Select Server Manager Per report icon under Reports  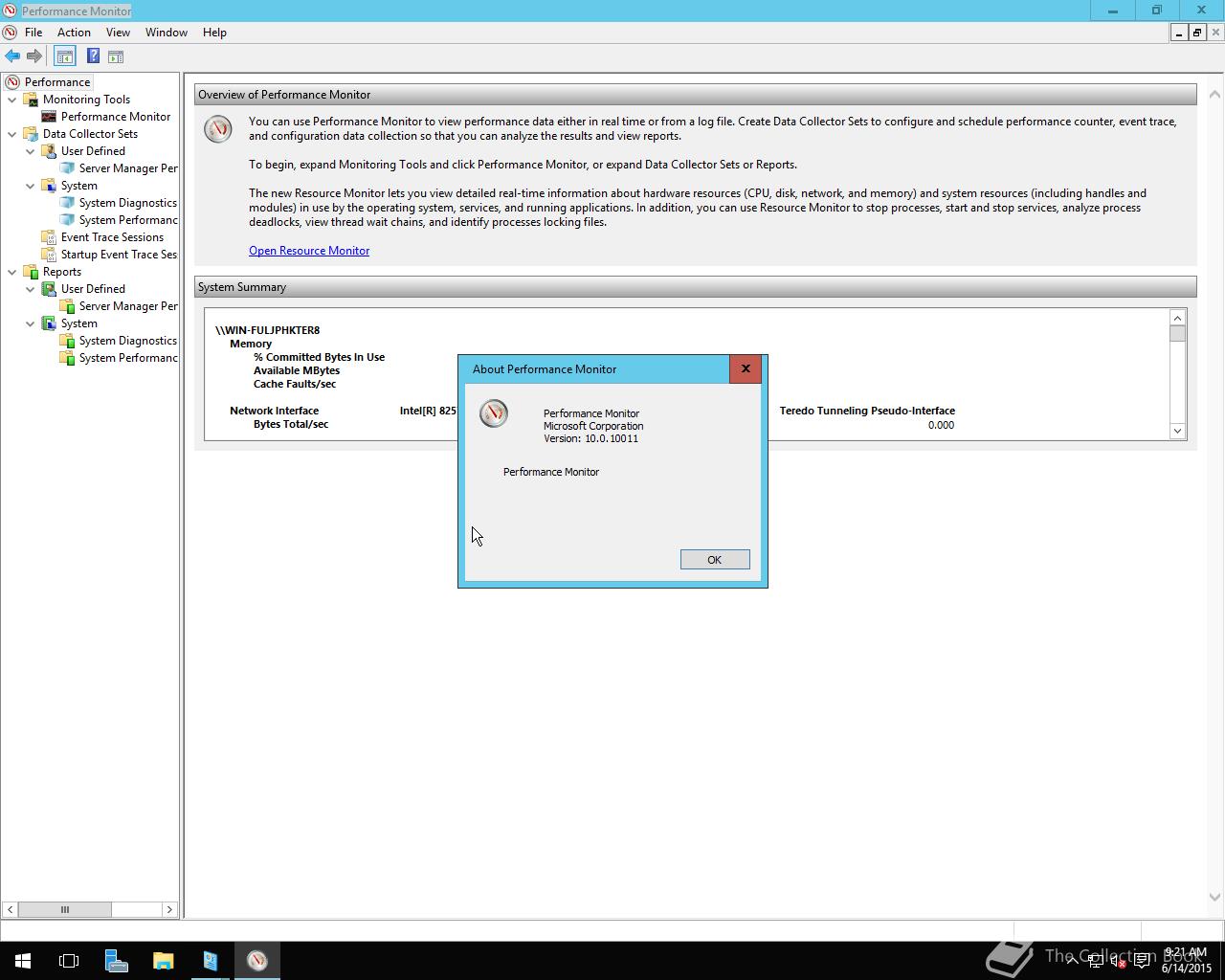coord(67,306)
